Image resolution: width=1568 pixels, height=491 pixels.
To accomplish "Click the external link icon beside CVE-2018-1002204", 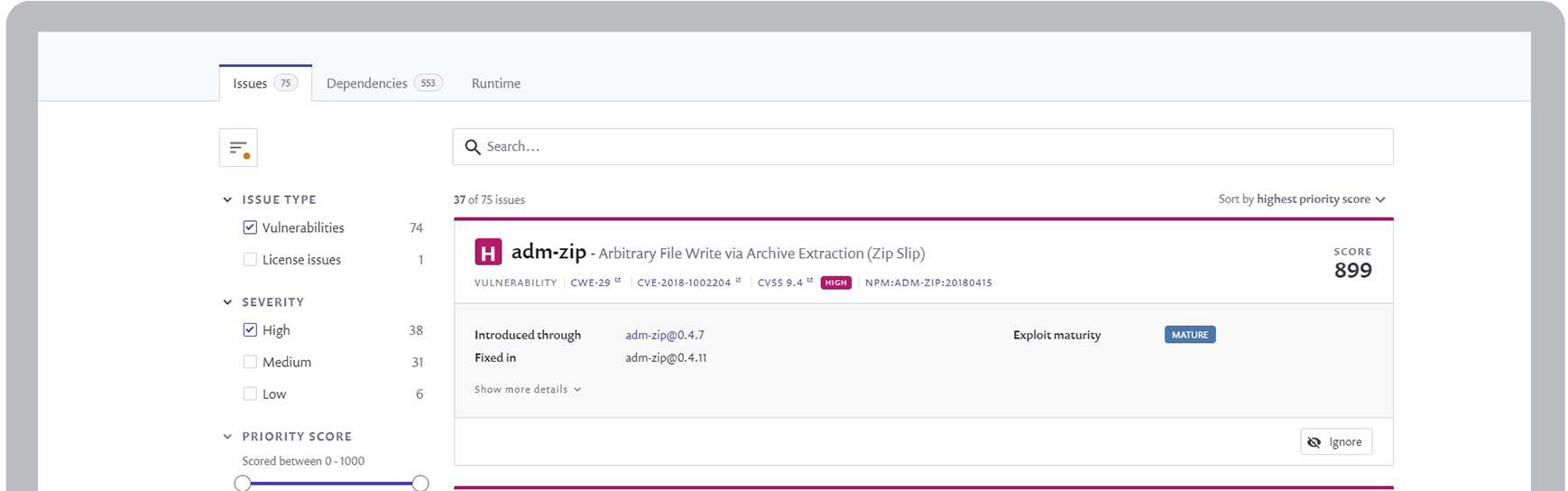I will tap(738, 281).
